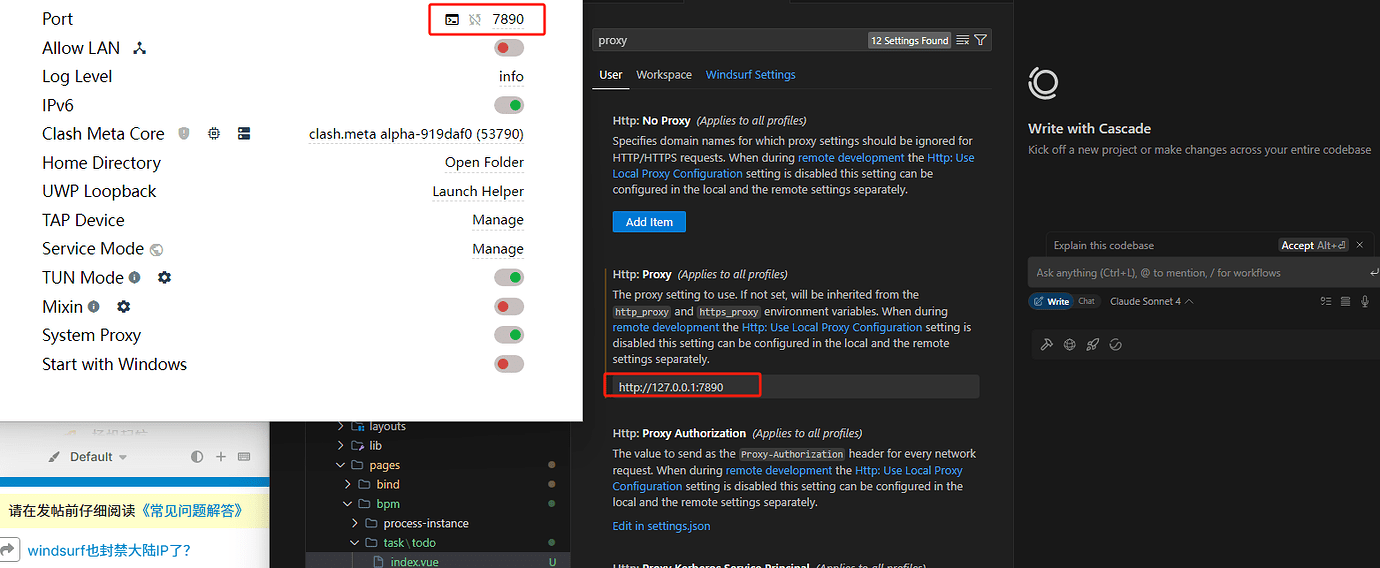
Task: Click the brush icon next to Default
Action: (x=55, y=456)
